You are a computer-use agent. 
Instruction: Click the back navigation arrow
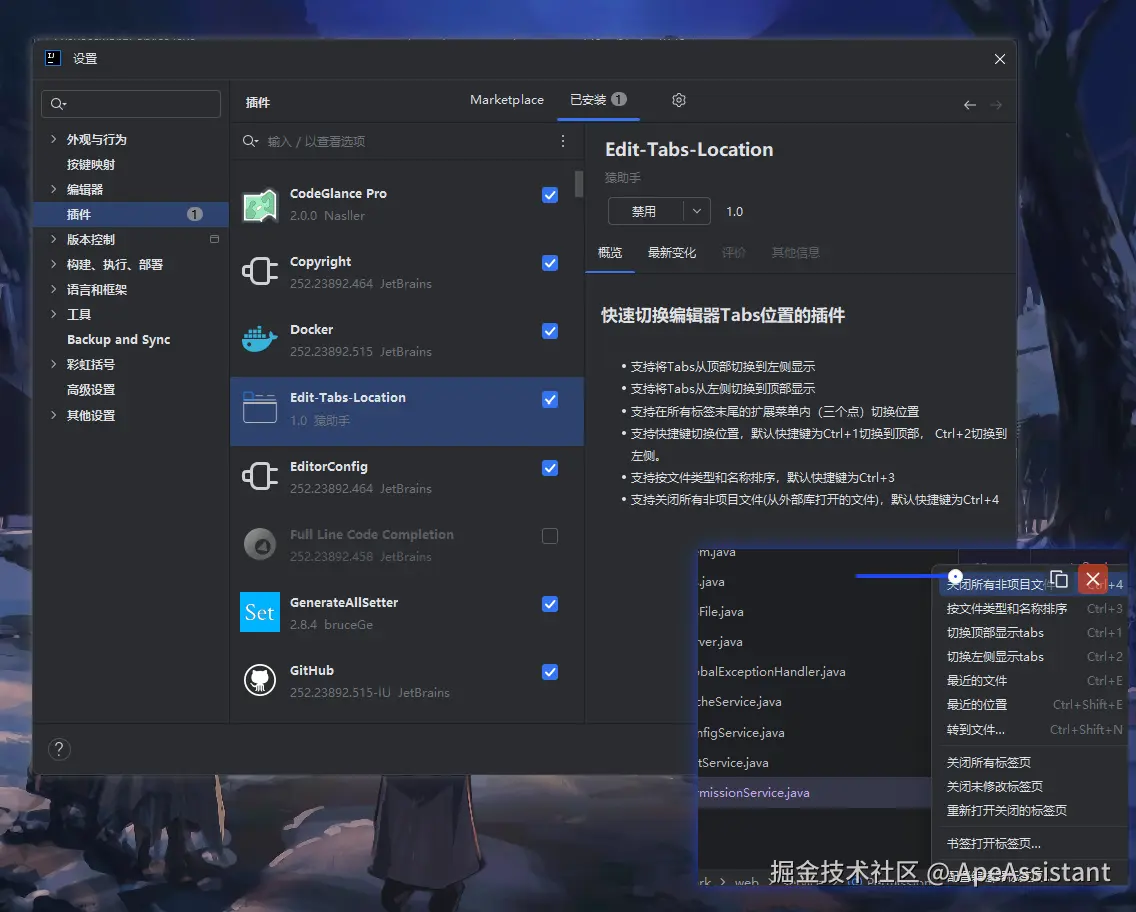pyautogui.click(x=969, y=105)
